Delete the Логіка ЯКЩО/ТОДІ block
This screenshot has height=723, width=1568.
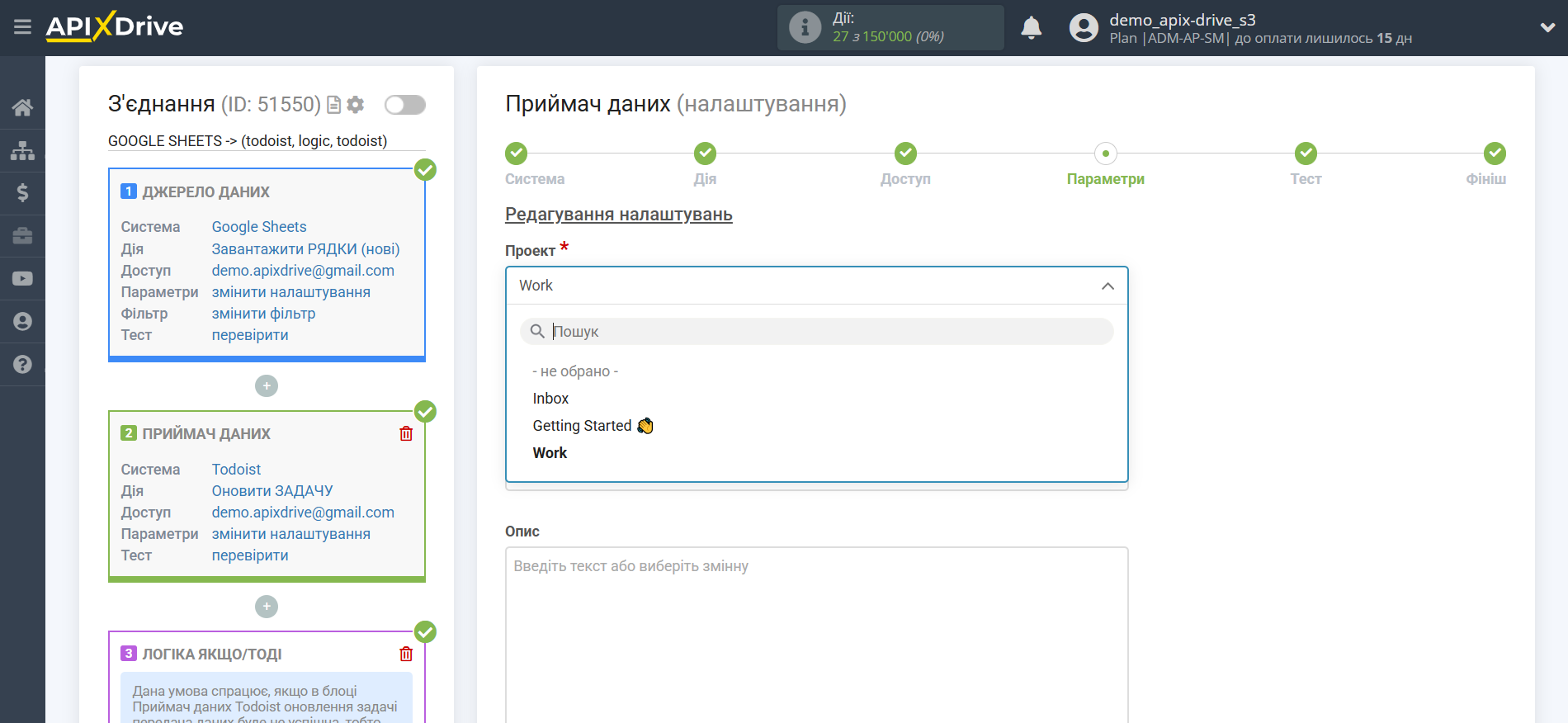406,654
